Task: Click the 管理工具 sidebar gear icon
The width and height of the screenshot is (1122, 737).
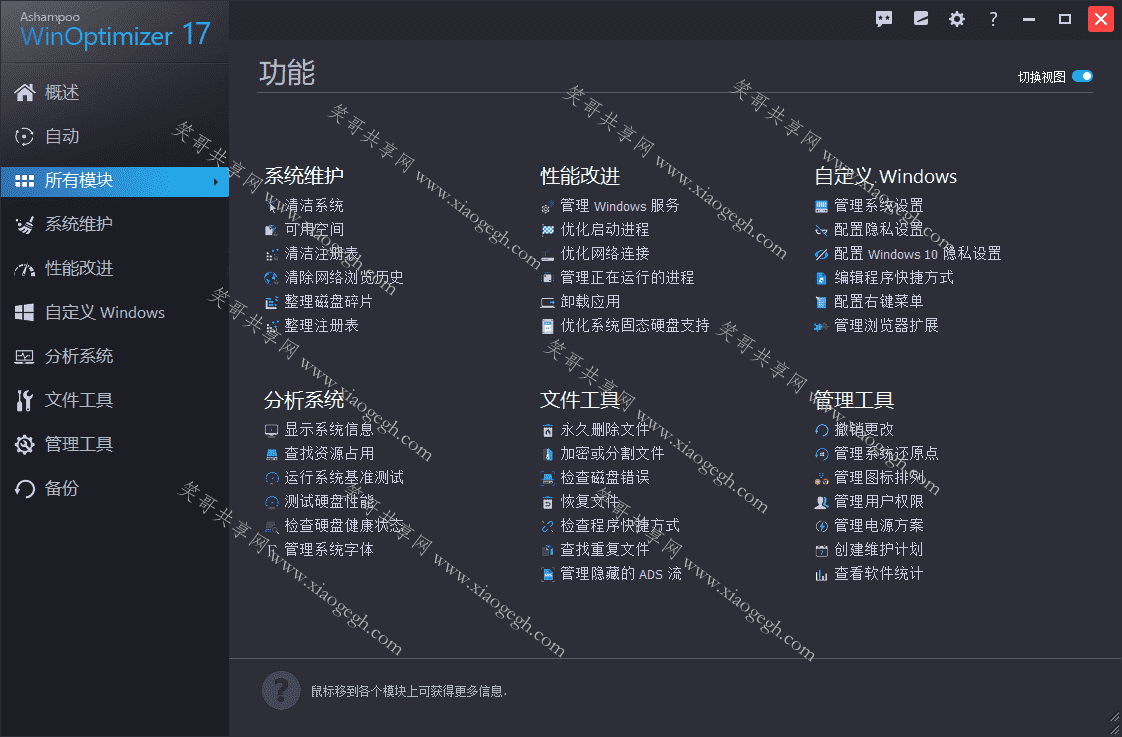Action: (x=24, y=444)
